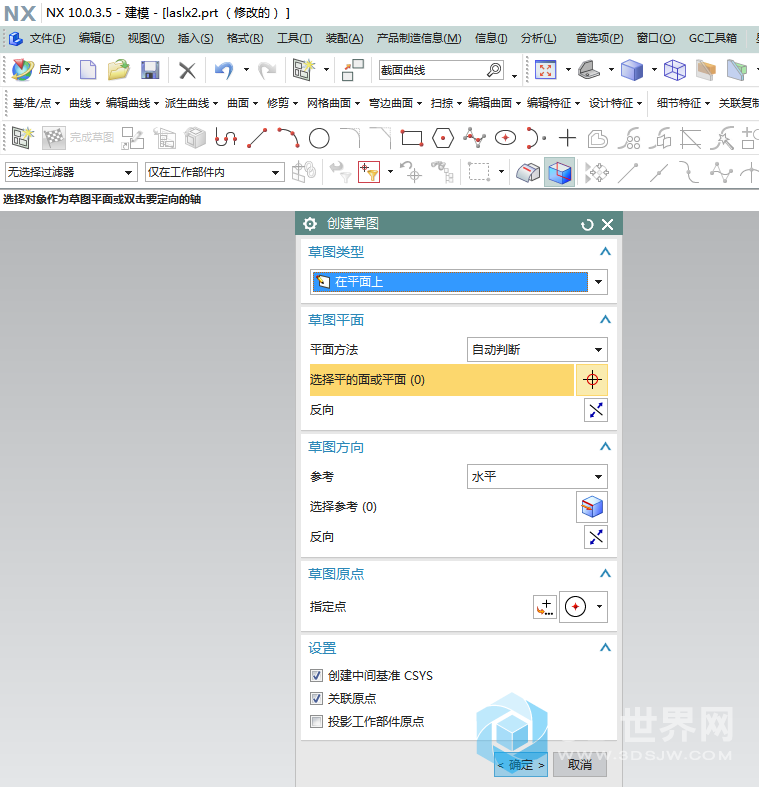The width and height of the screenshot is (759, 787).
Task: Click the 选择平的面或平面 (0) selection row
Action: 441,380
